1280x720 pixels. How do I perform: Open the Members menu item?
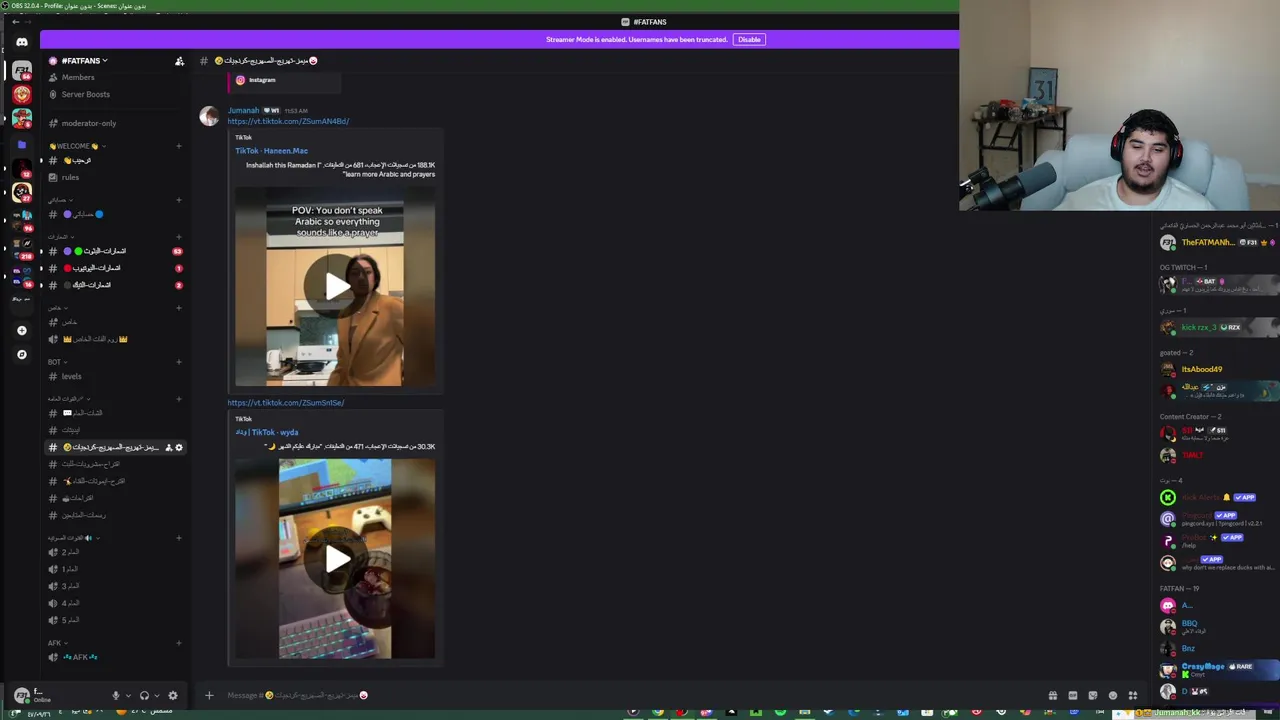point(115,77)
